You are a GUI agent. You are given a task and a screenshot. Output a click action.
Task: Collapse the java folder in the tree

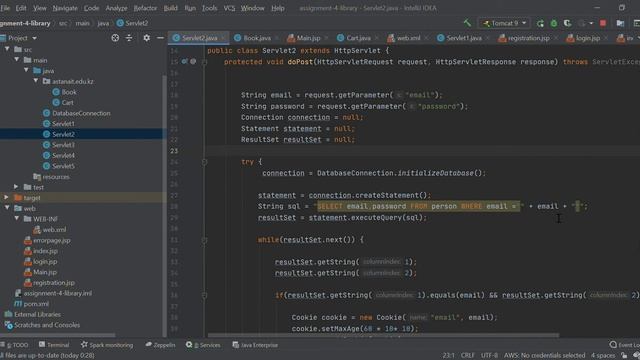pyautogui.click(x=27, y=70)
